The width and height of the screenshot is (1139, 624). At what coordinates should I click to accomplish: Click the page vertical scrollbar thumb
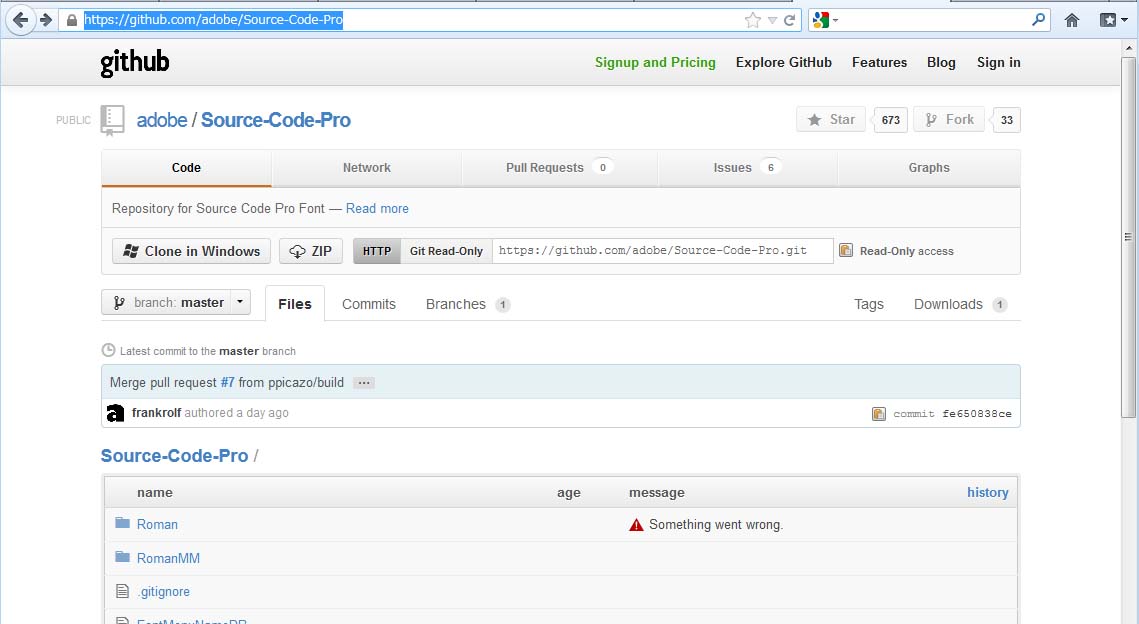[1128, 236]
